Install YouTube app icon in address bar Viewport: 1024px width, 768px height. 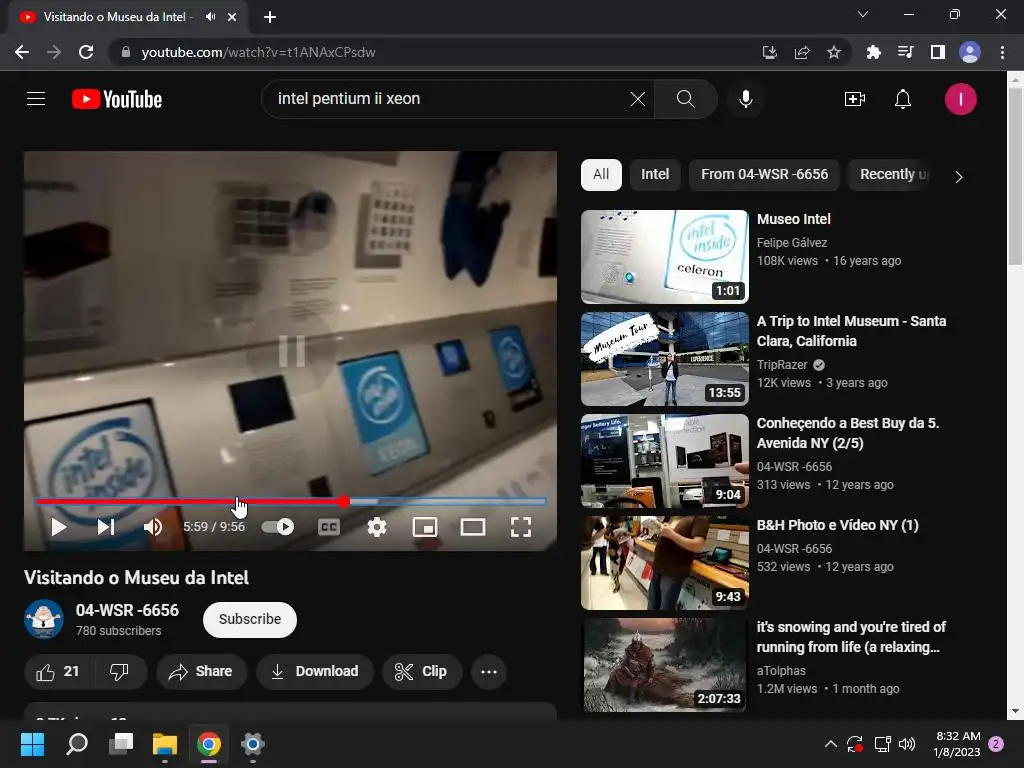coord(769,52)
